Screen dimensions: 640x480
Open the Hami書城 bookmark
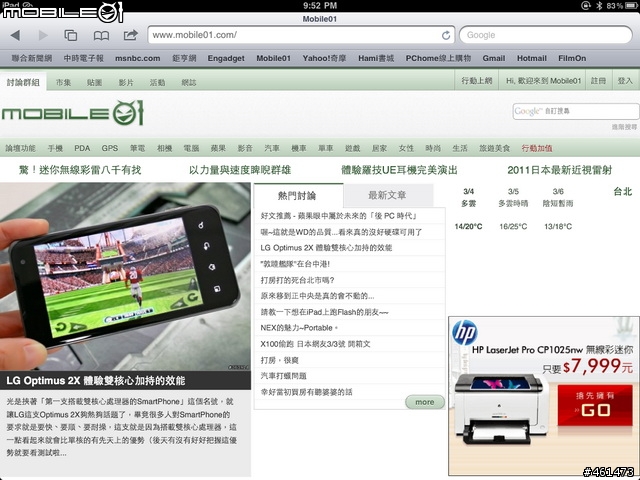[x=376, y=58]
